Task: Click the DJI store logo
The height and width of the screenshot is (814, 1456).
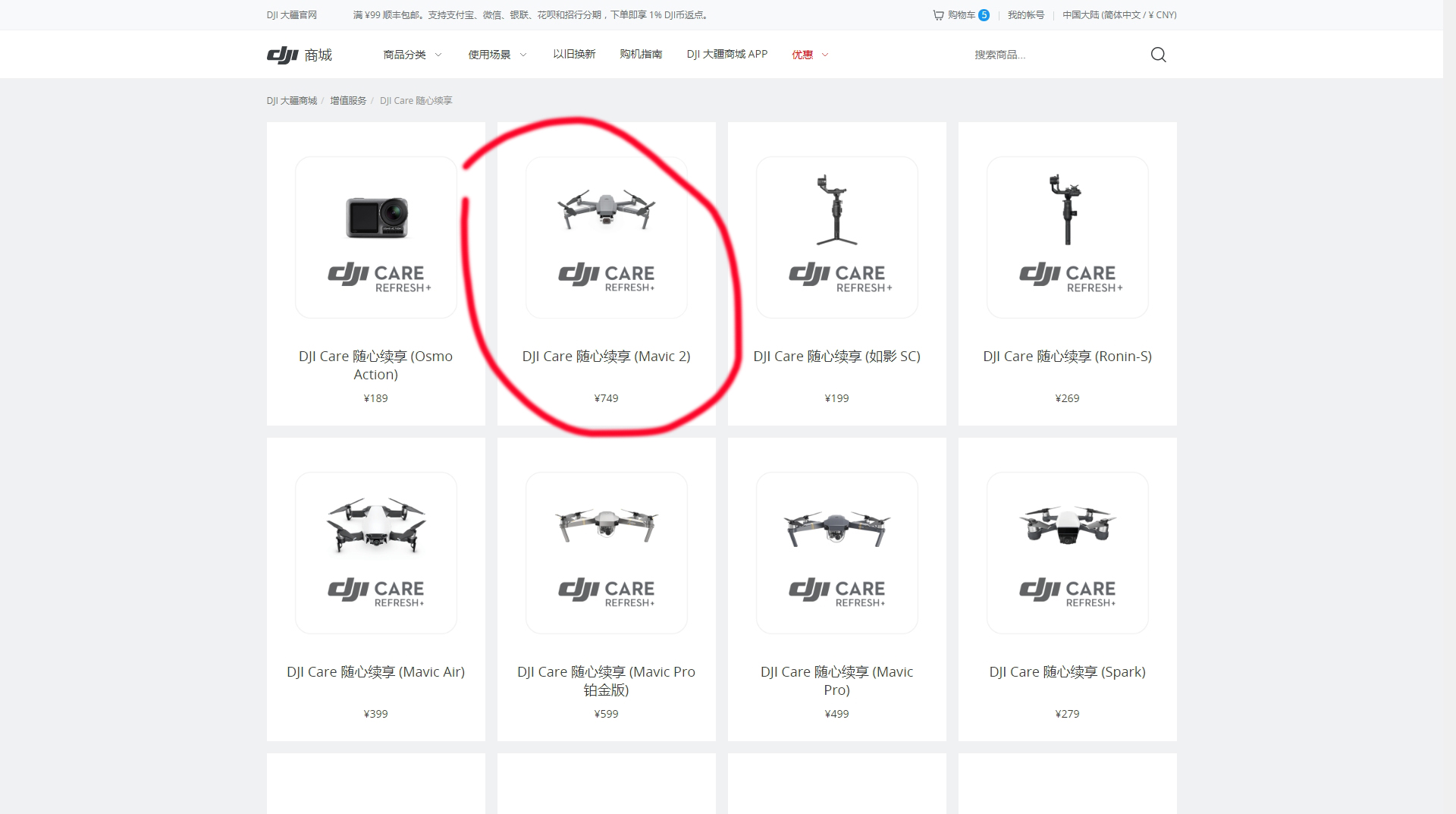Action: 299,55
